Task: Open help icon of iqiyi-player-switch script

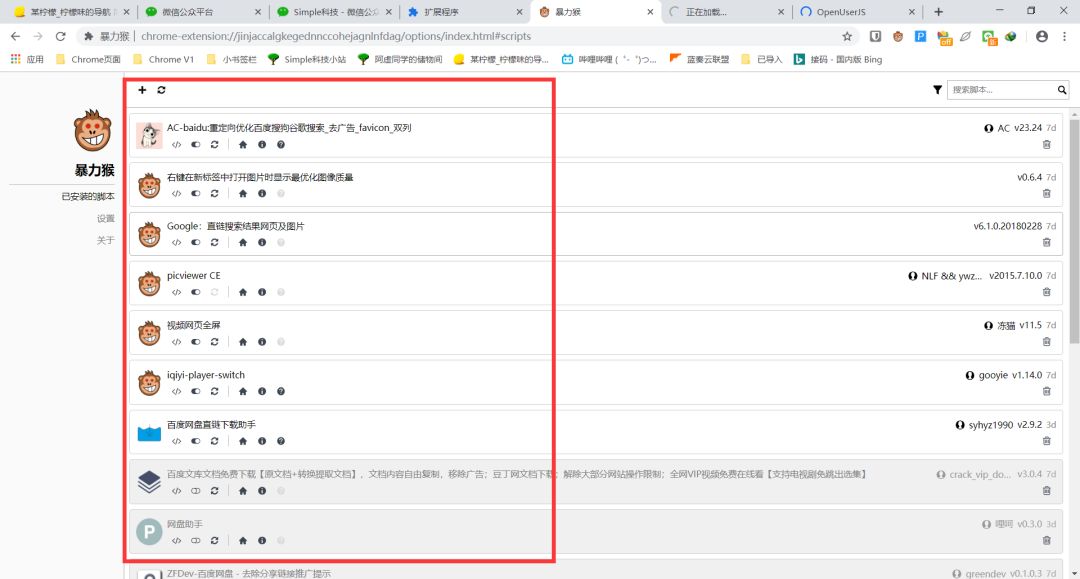Action: pos(281,391)
